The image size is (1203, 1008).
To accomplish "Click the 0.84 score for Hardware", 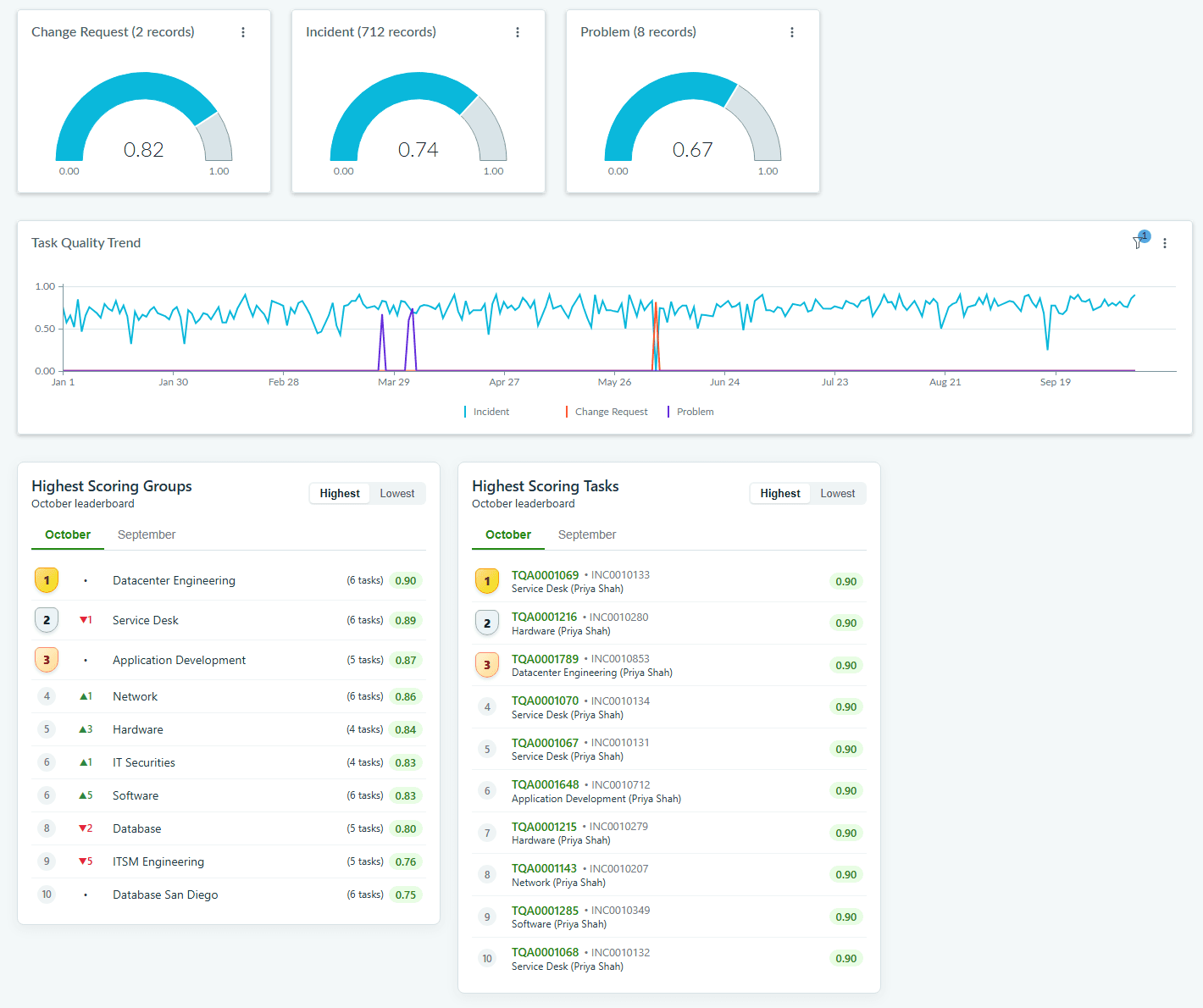I will coord(406,729).
